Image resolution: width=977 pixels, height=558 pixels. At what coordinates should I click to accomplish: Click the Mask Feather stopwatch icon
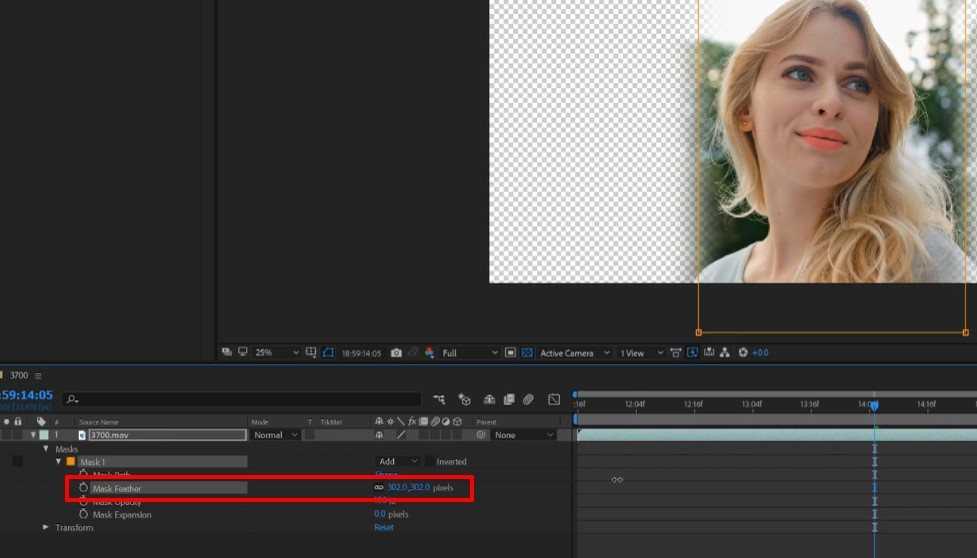[84, 488]
